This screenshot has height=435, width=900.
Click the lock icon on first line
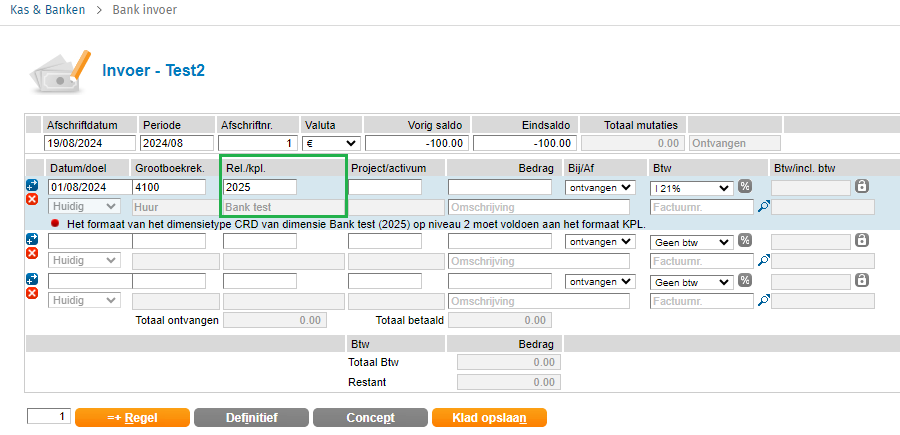[861, 186]
